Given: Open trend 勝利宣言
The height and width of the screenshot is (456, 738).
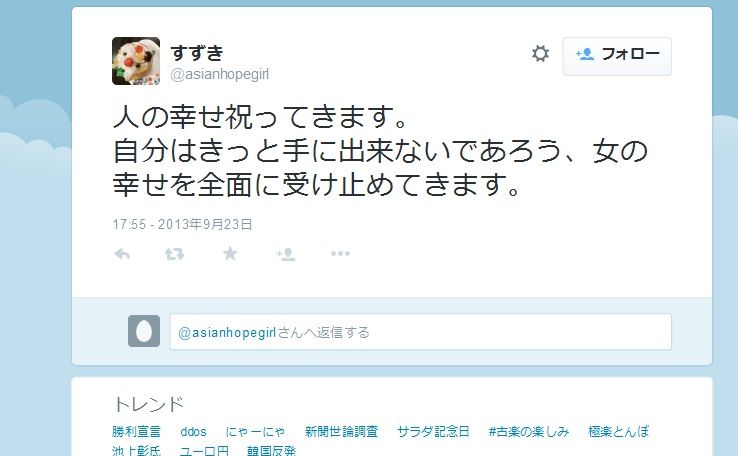Looking at the screenshot, I should (x=136, y=432).
